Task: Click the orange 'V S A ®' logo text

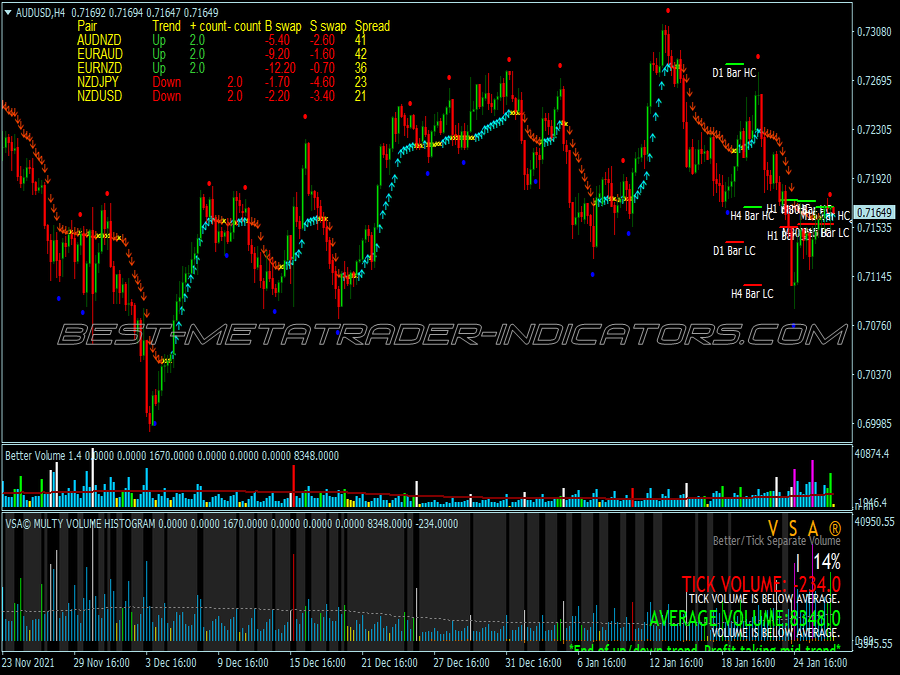Action: pos(804,528)
